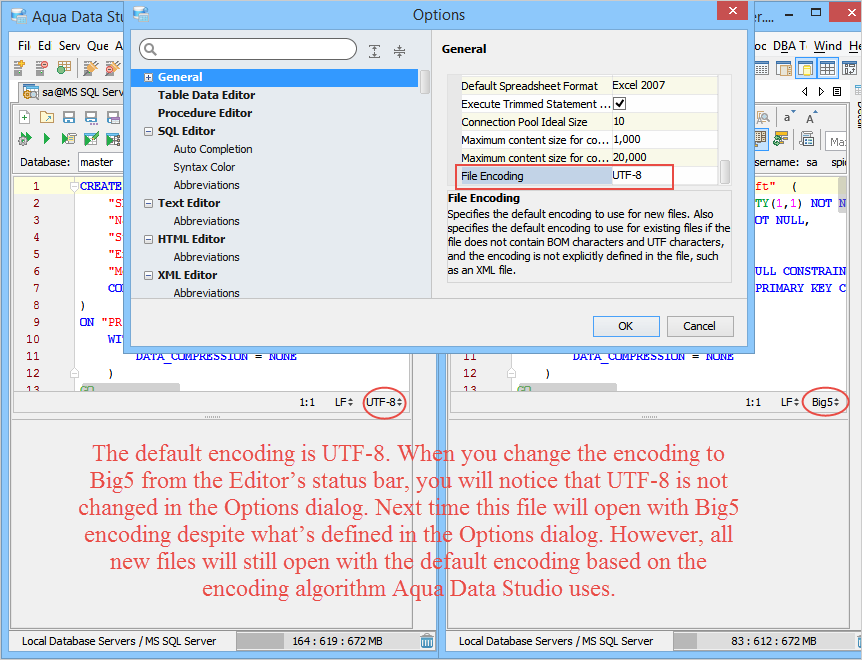Image resolution: width=862 pixels, height=660 pixels.
Task: Open the Edit menu
Action: pyautogui.click(x=45, y=46)
